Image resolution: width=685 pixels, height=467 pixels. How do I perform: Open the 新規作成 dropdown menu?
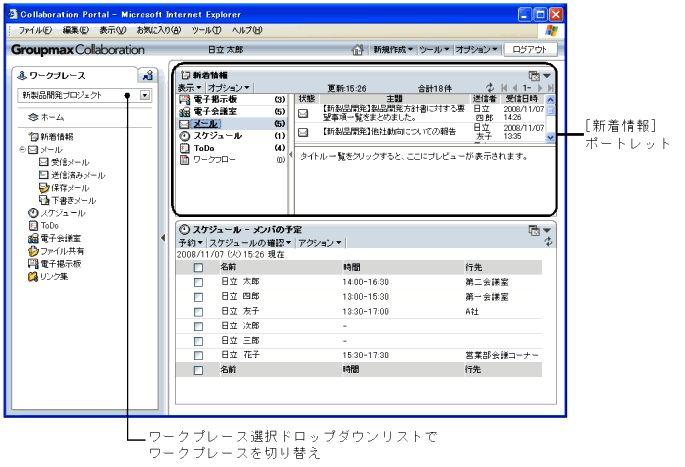coord(393,50)
